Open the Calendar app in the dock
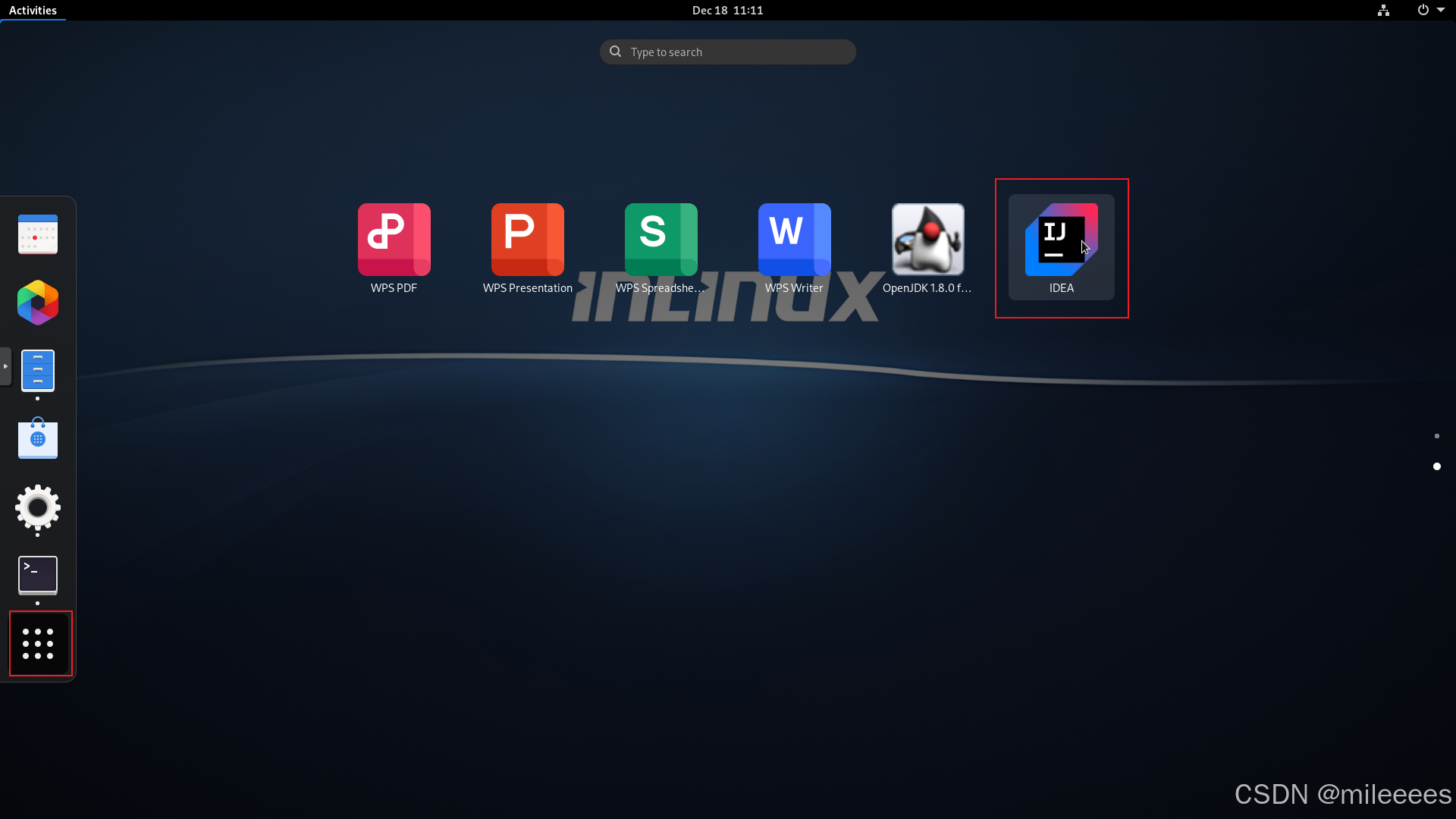 coord(37,234)
